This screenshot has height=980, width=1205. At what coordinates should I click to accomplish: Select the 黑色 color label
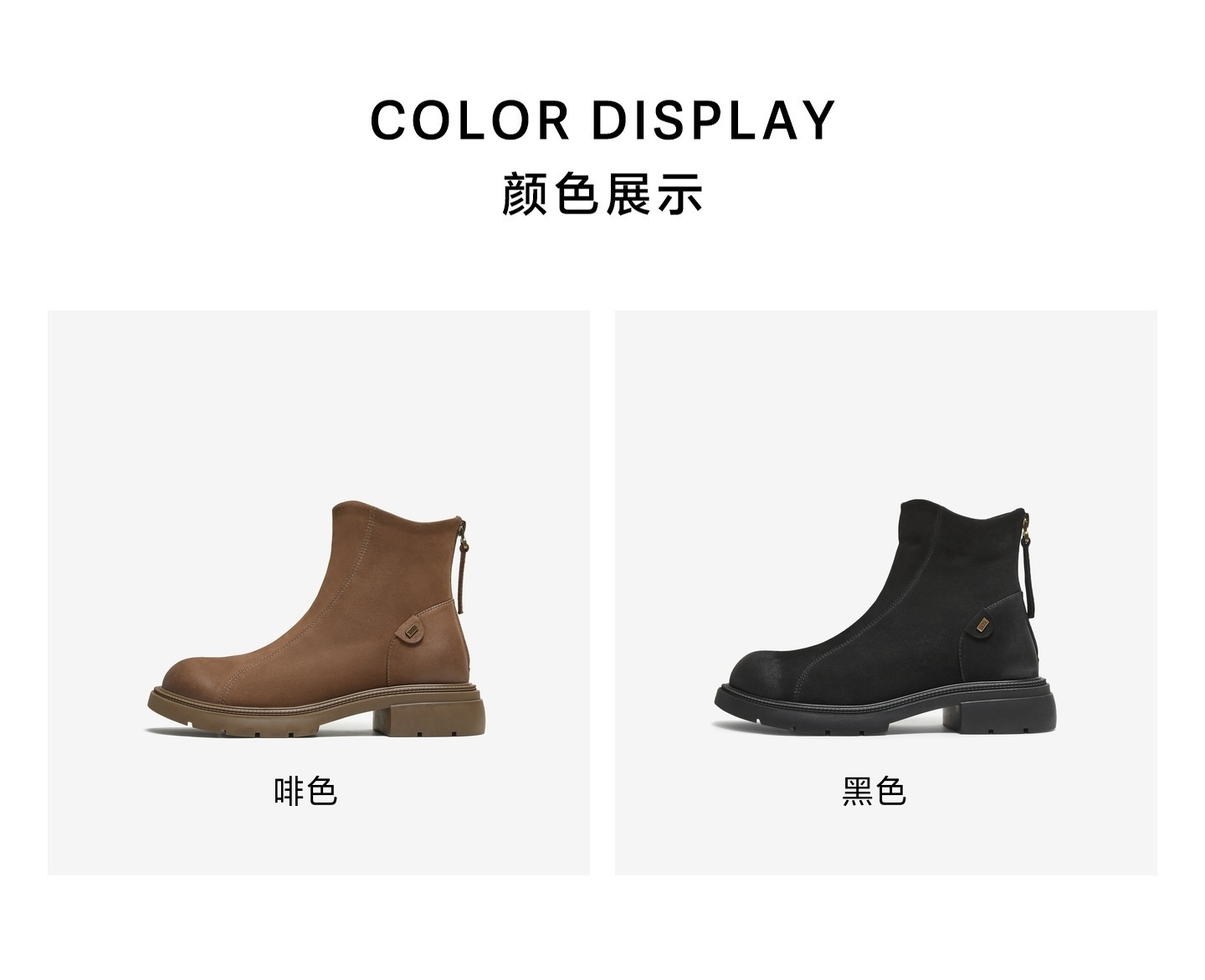[874, 791]
